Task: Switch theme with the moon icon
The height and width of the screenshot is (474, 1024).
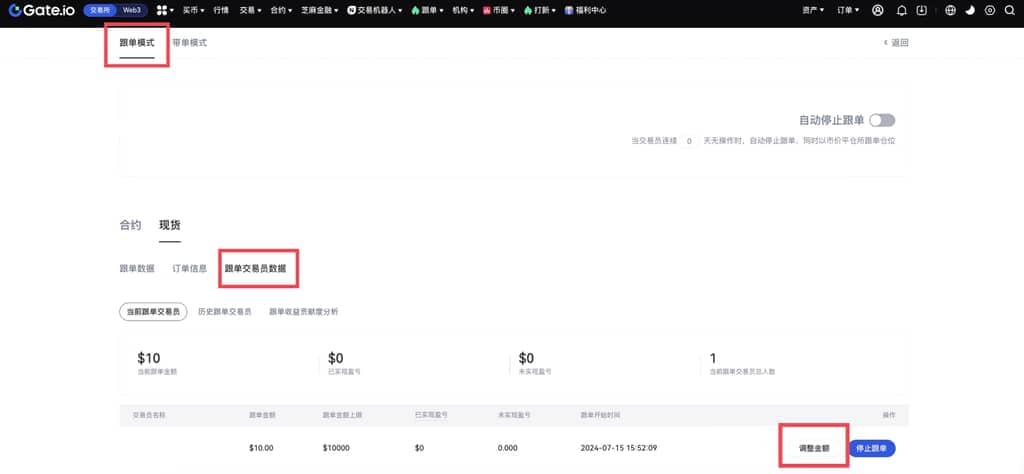Action: (969, 10)
